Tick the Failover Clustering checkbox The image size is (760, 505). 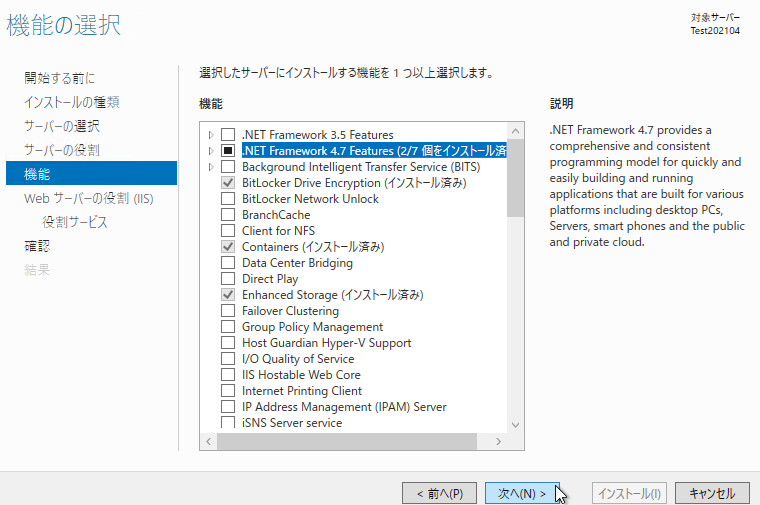coord(228,310)
